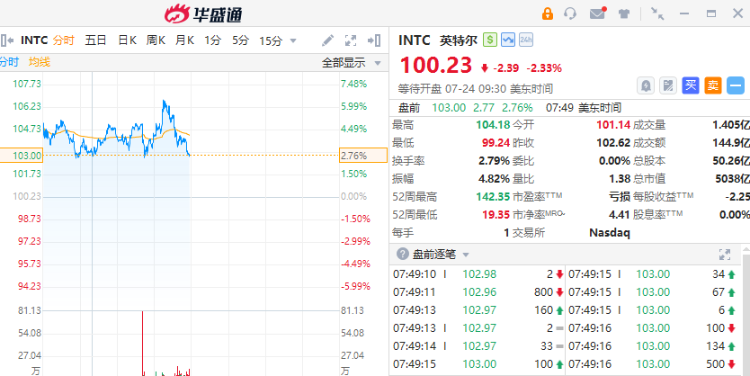
Task: Click the compact mode arrows icon
Action: [658, 13]
